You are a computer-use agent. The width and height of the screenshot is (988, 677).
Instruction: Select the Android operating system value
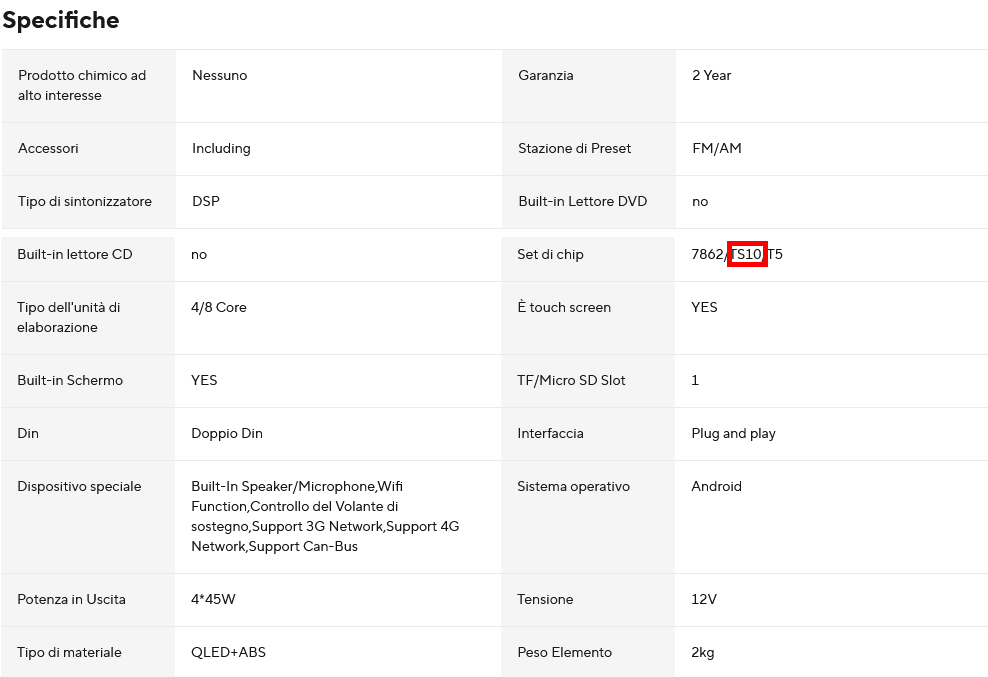716,486
